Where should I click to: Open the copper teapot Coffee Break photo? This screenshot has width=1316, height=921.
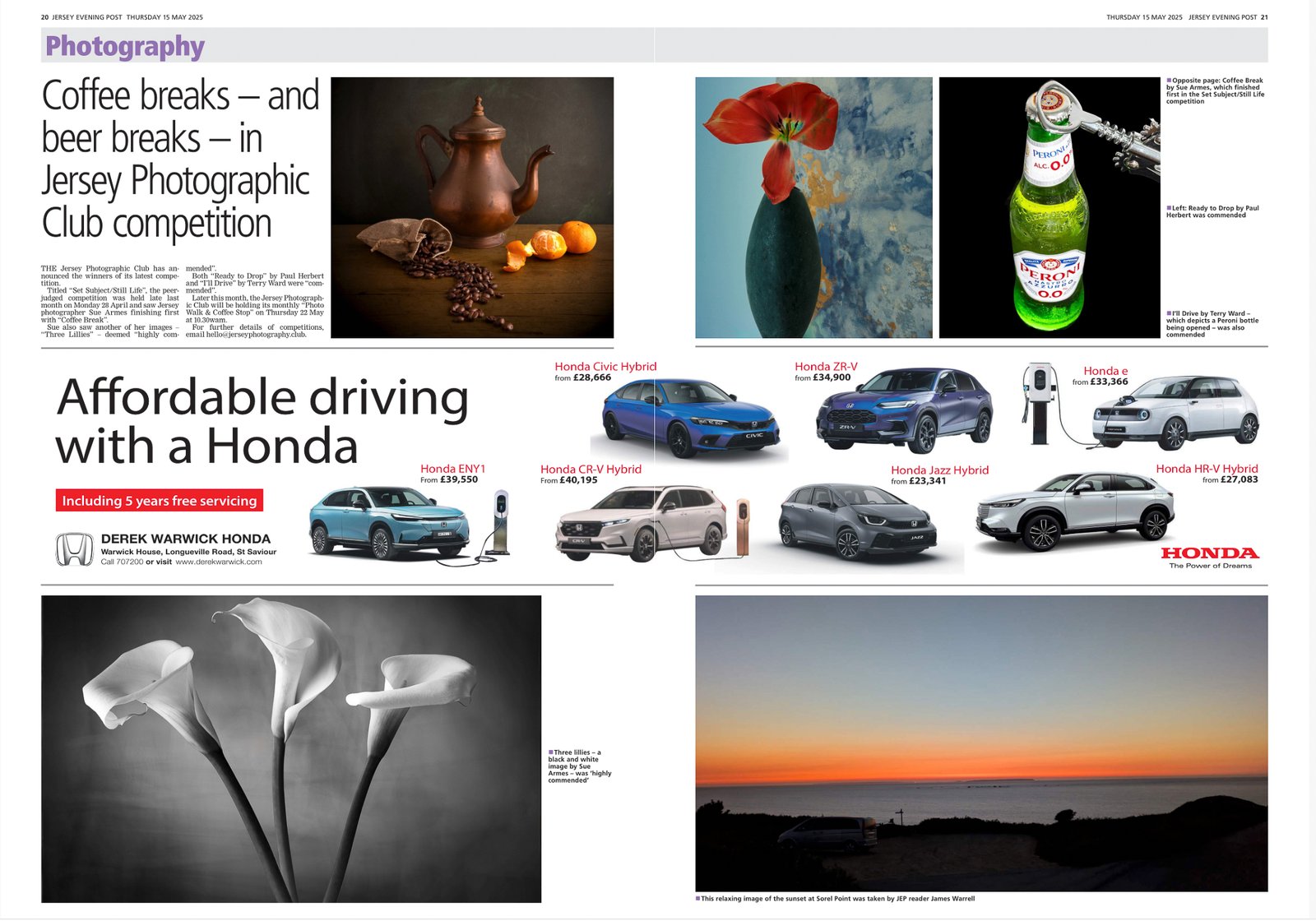point(472,207)
